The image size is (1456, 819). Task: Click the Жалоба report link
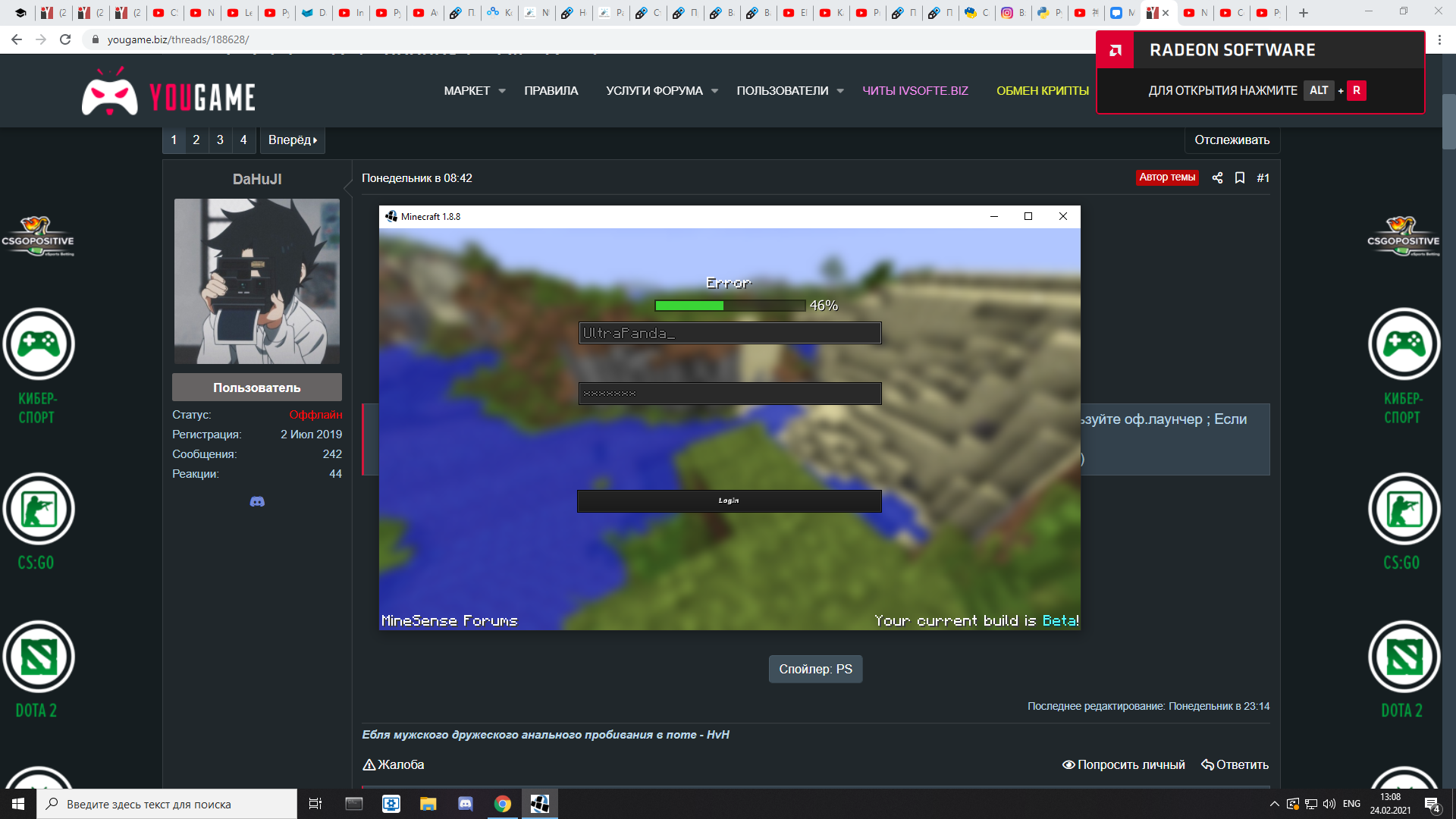(394, 764)
